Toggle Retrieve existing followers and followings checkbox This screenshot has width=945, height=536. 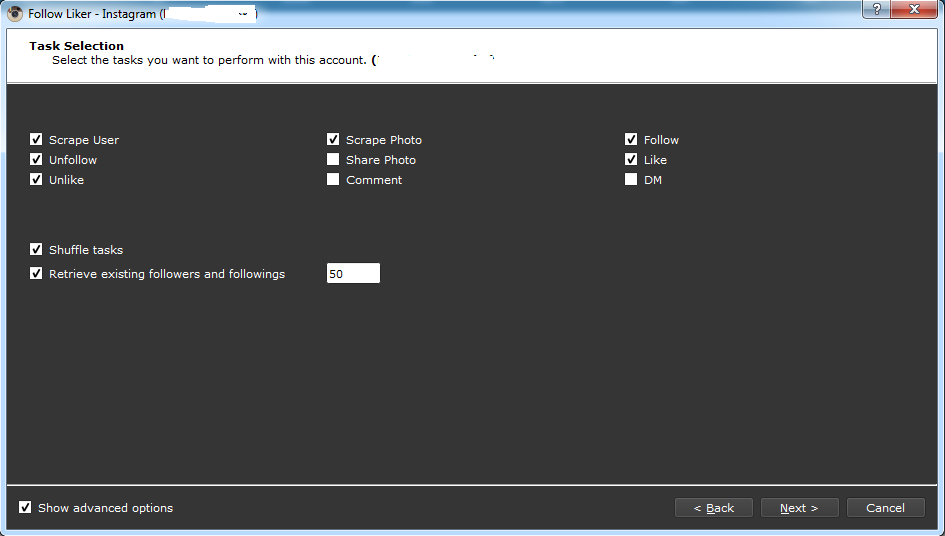tap(36, 273)
